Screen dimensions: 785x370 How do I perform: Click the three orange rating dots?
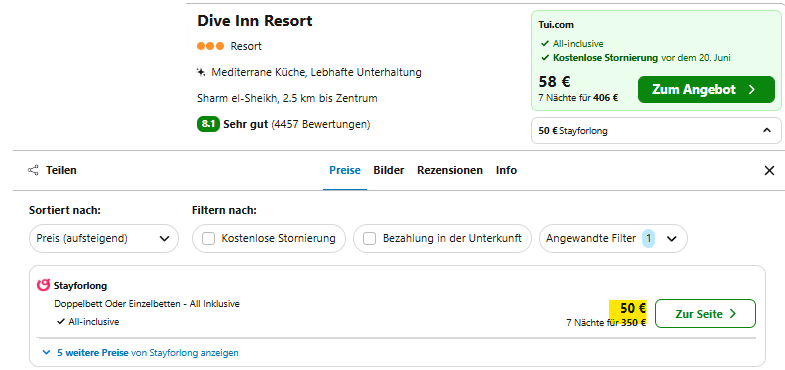pyautogui.click(x=210, y=46)
